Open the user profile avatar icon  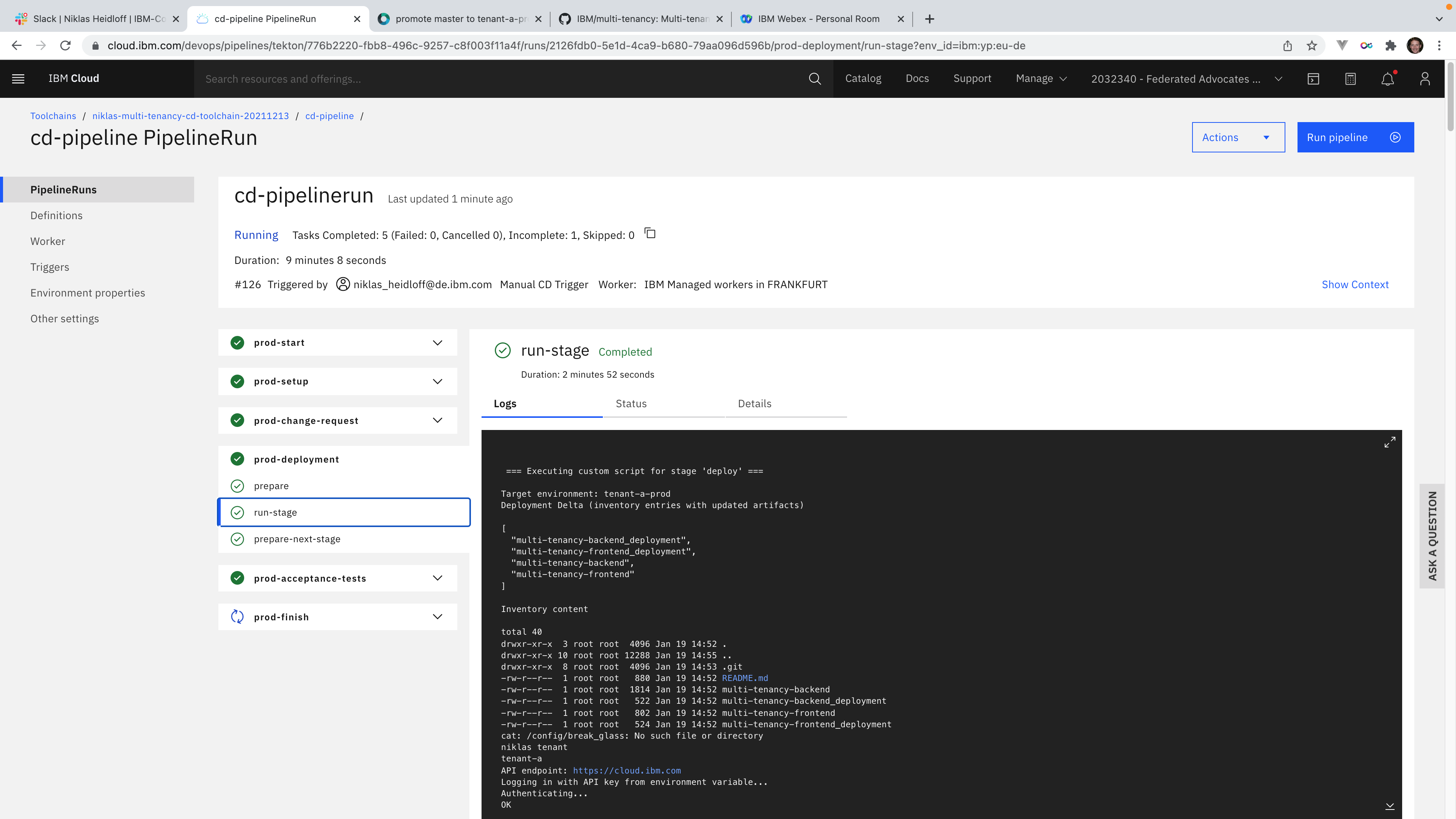coord(1425,78)
